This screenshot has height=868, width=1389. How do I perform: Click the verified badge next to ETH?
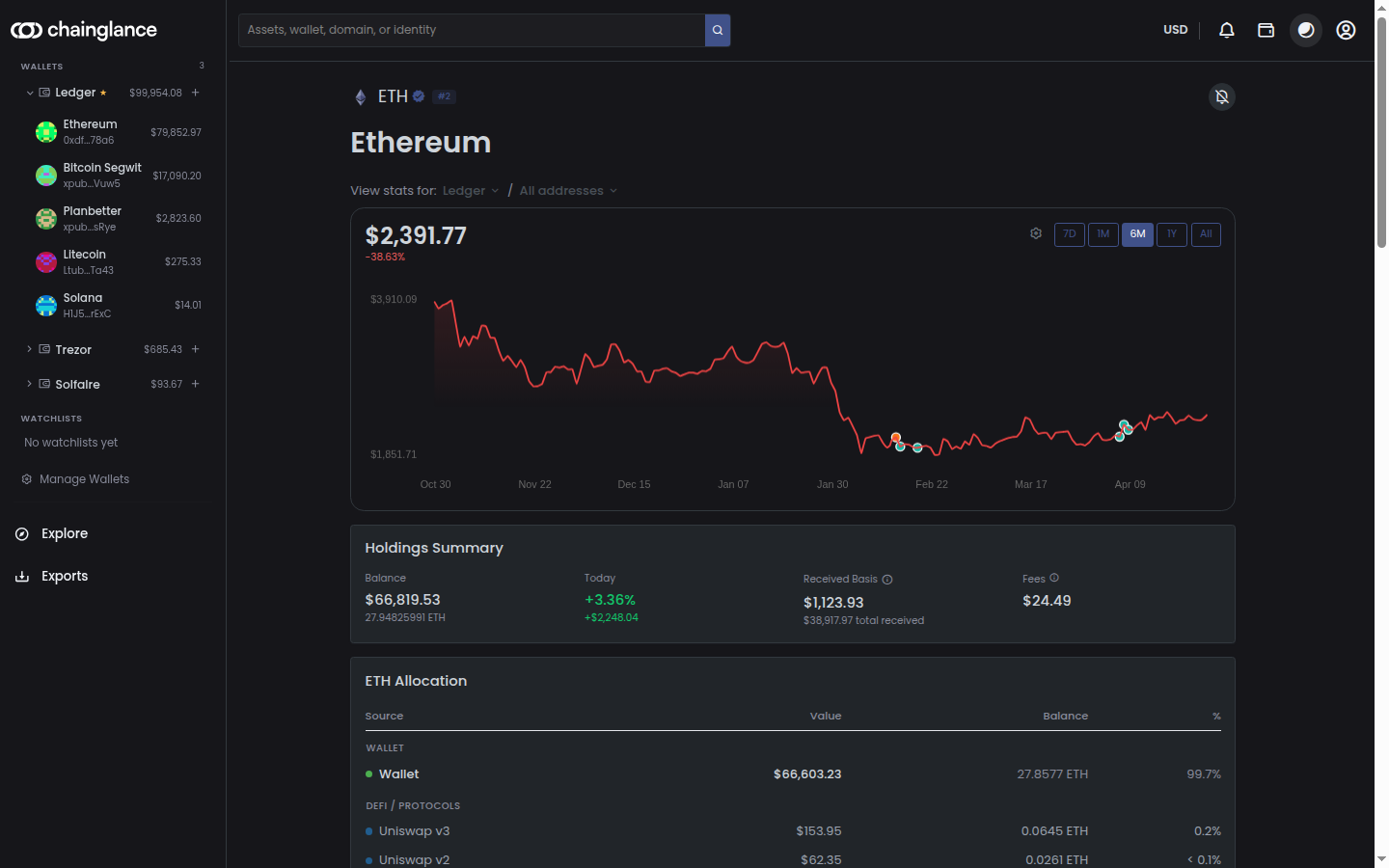click(419, 96)
